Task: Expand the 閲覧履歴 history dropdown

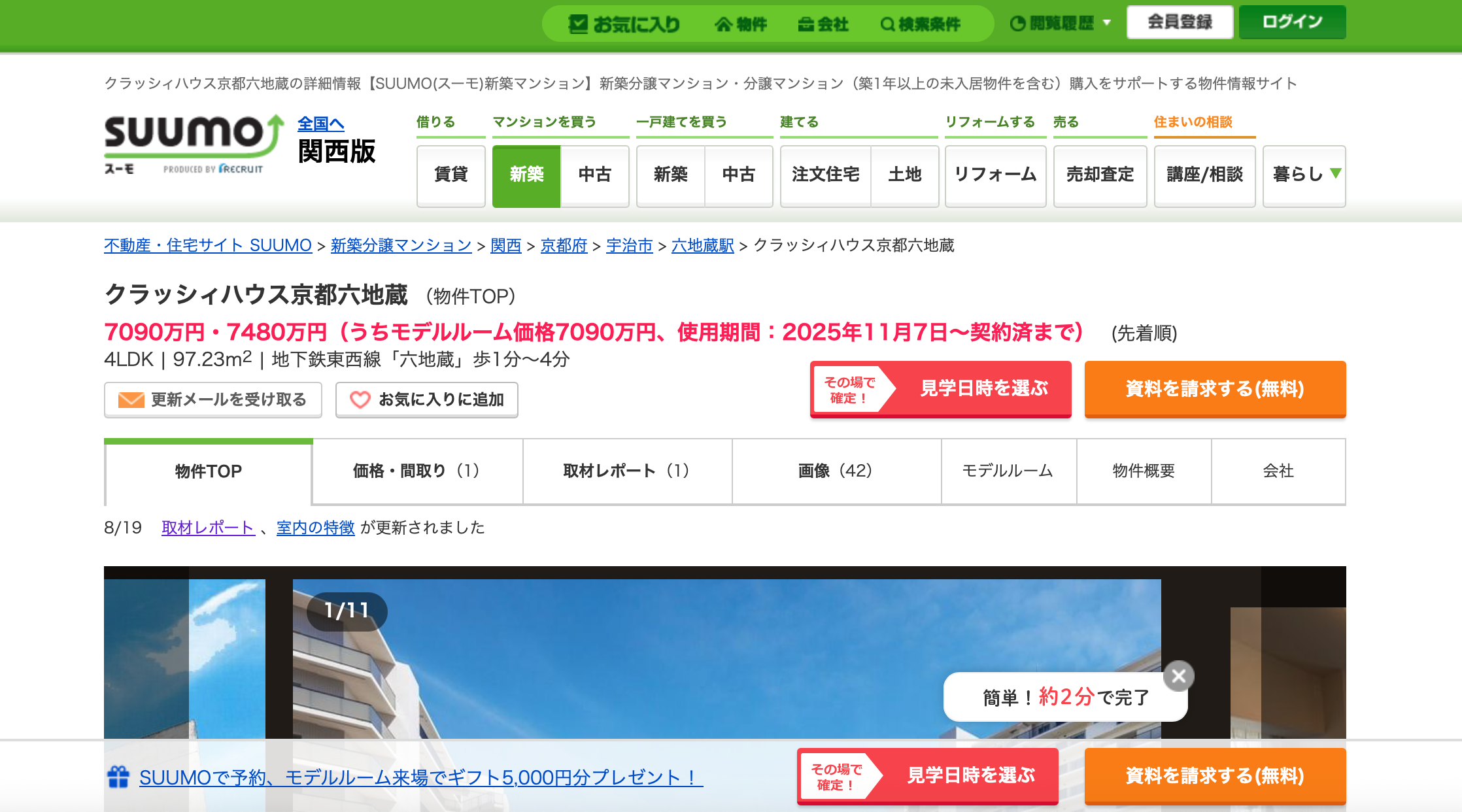Action: click(x=1060, y=24)
